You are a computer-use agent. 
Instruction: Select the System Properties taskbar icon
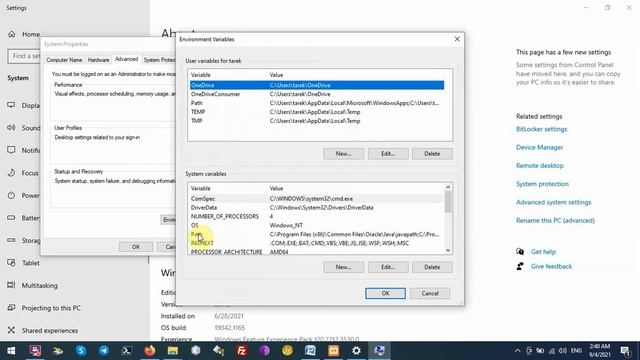379,351
